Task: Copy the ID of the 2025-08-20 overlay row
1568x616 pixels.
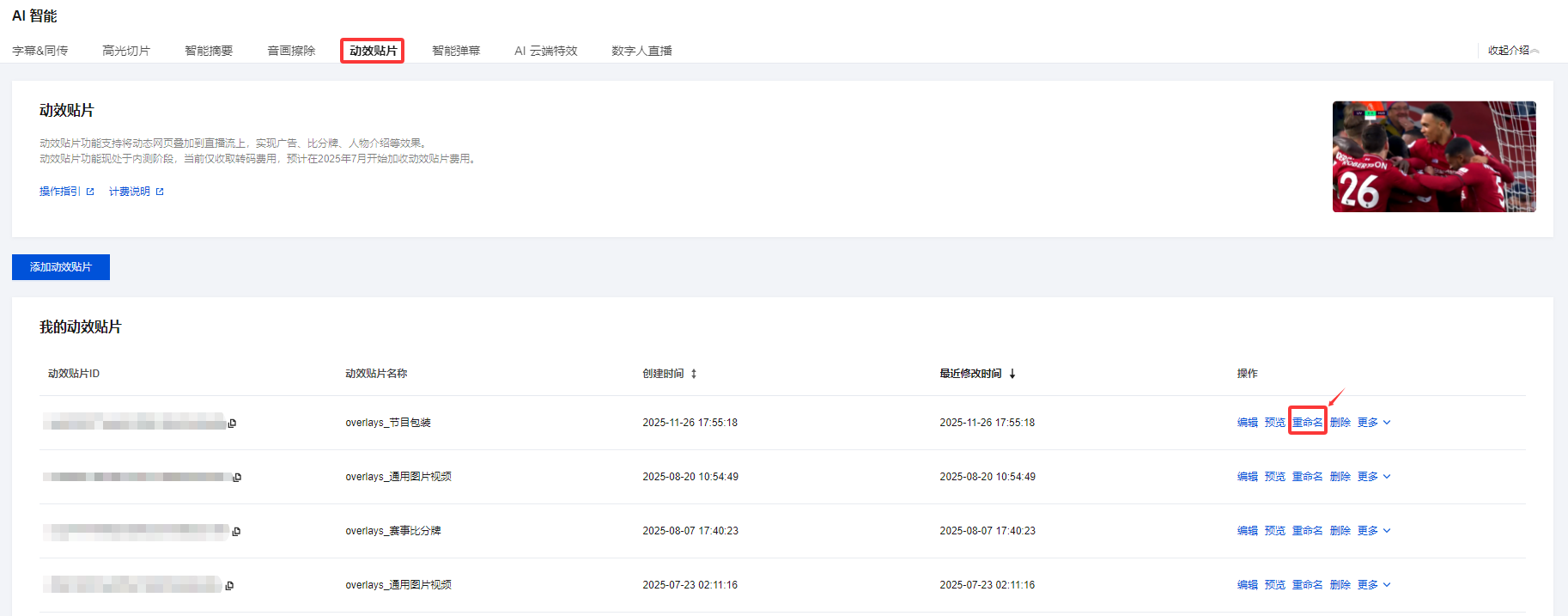Action: [237, 478]
